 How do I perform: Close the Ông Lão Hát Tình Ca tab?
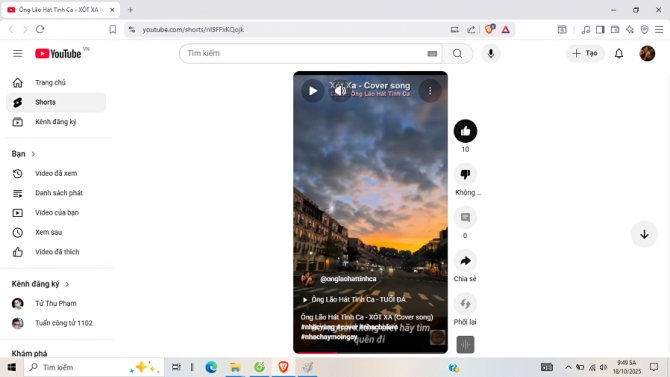pyautogui.click(x=112, y=9)
